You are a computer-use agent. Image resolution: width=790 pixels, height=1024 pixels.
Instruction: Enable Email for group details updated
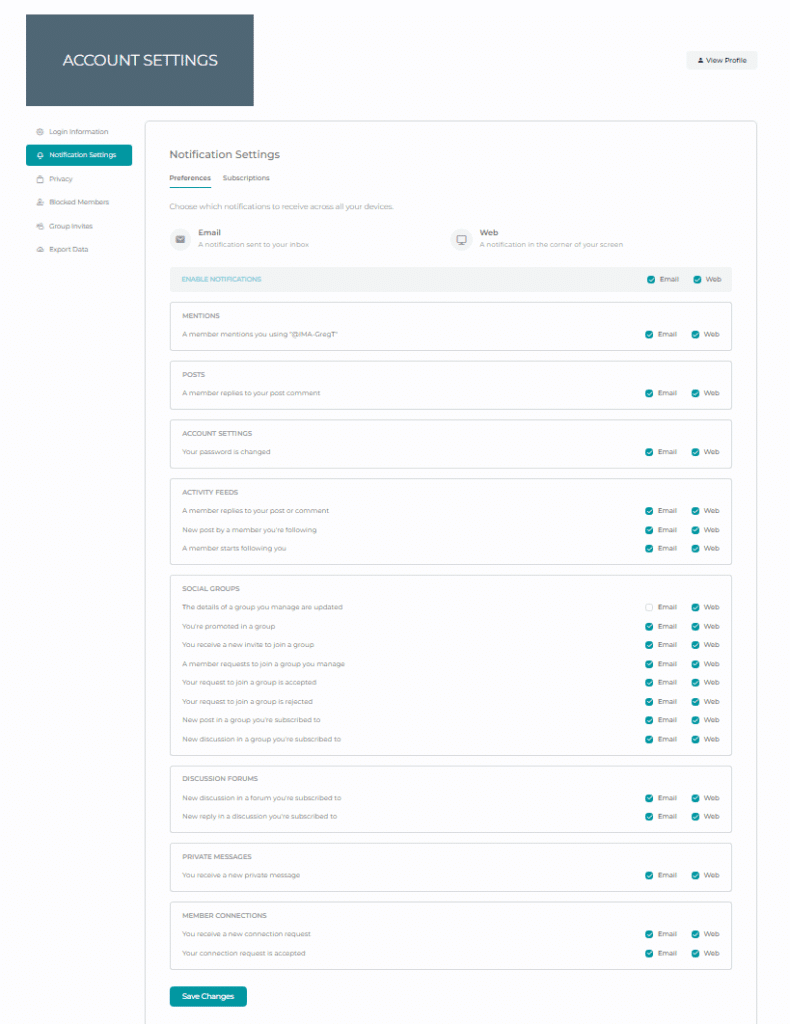650,607
